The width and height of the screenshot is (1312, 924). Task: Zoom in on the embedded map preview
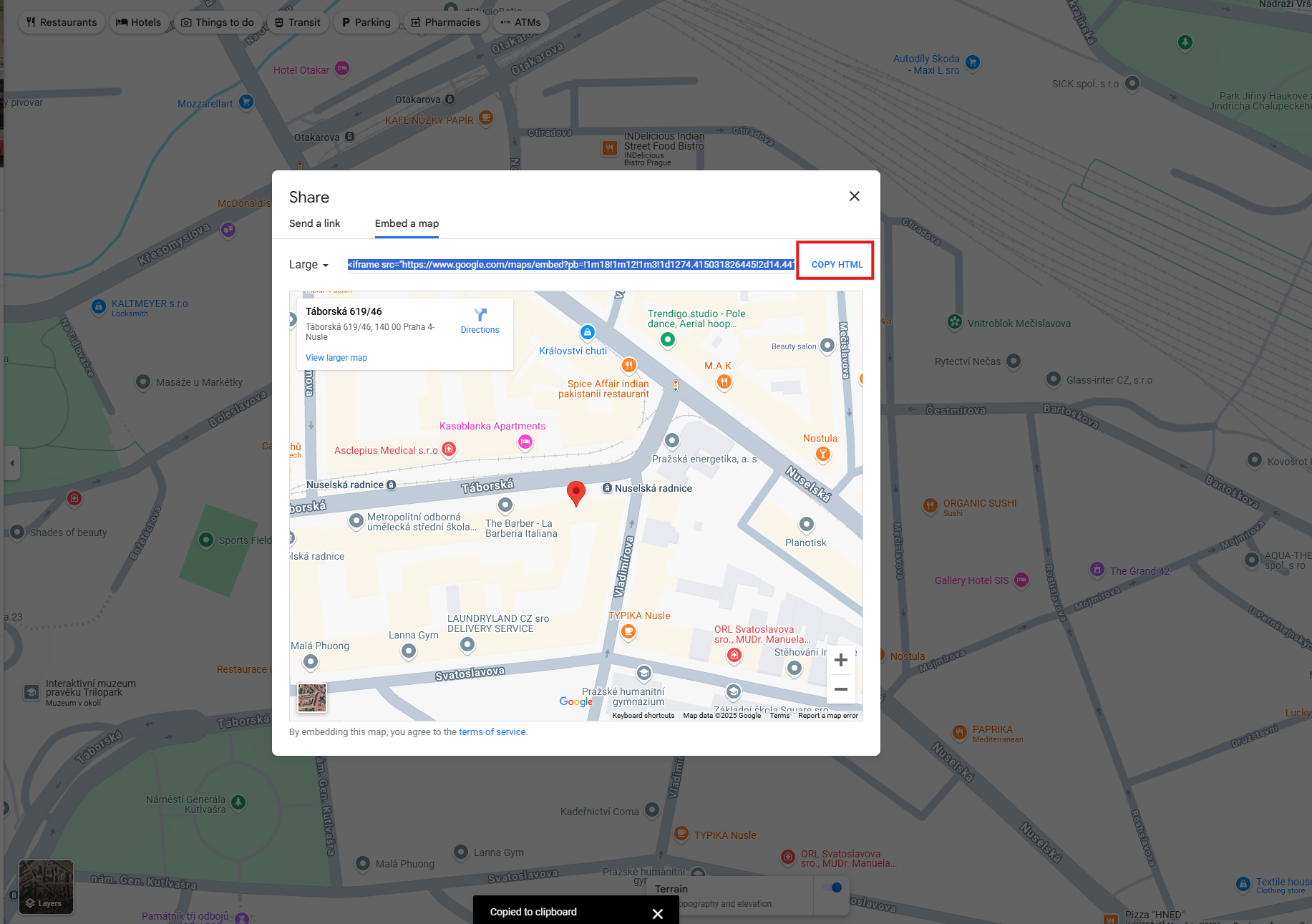(841, 660)
